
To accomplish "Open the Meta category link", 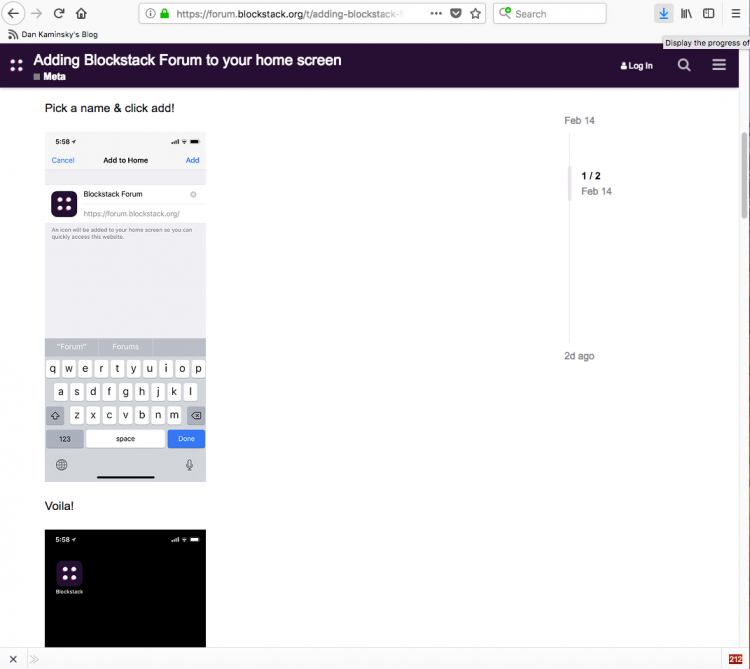I will [x=50, y=77].
